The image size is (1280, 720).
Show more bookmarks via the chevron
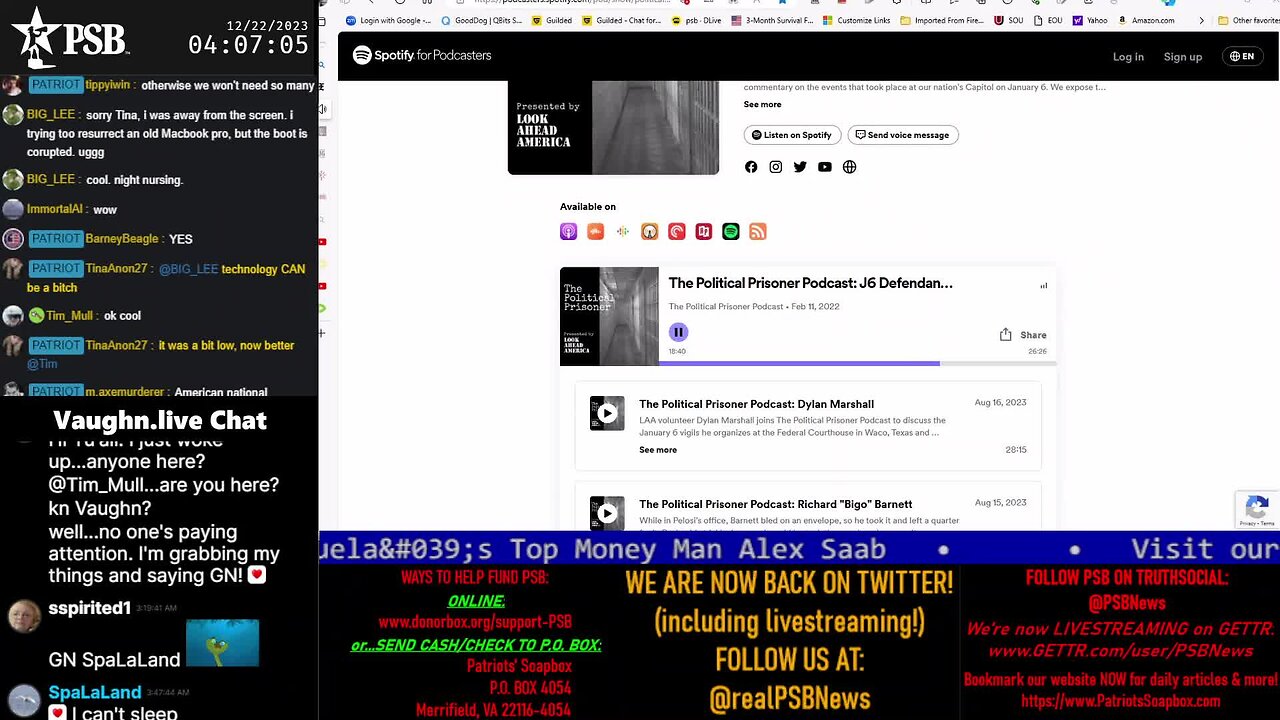tap(1201, 20)
